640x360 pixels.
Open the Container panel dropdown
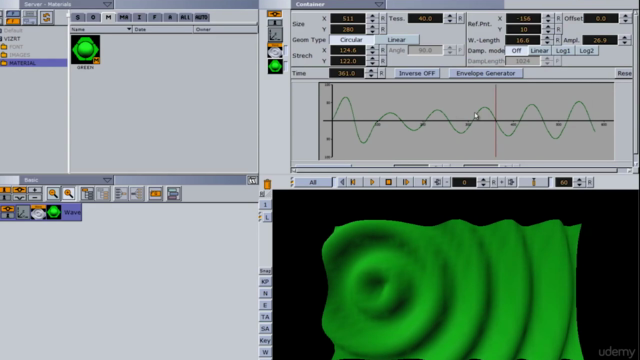379,4
